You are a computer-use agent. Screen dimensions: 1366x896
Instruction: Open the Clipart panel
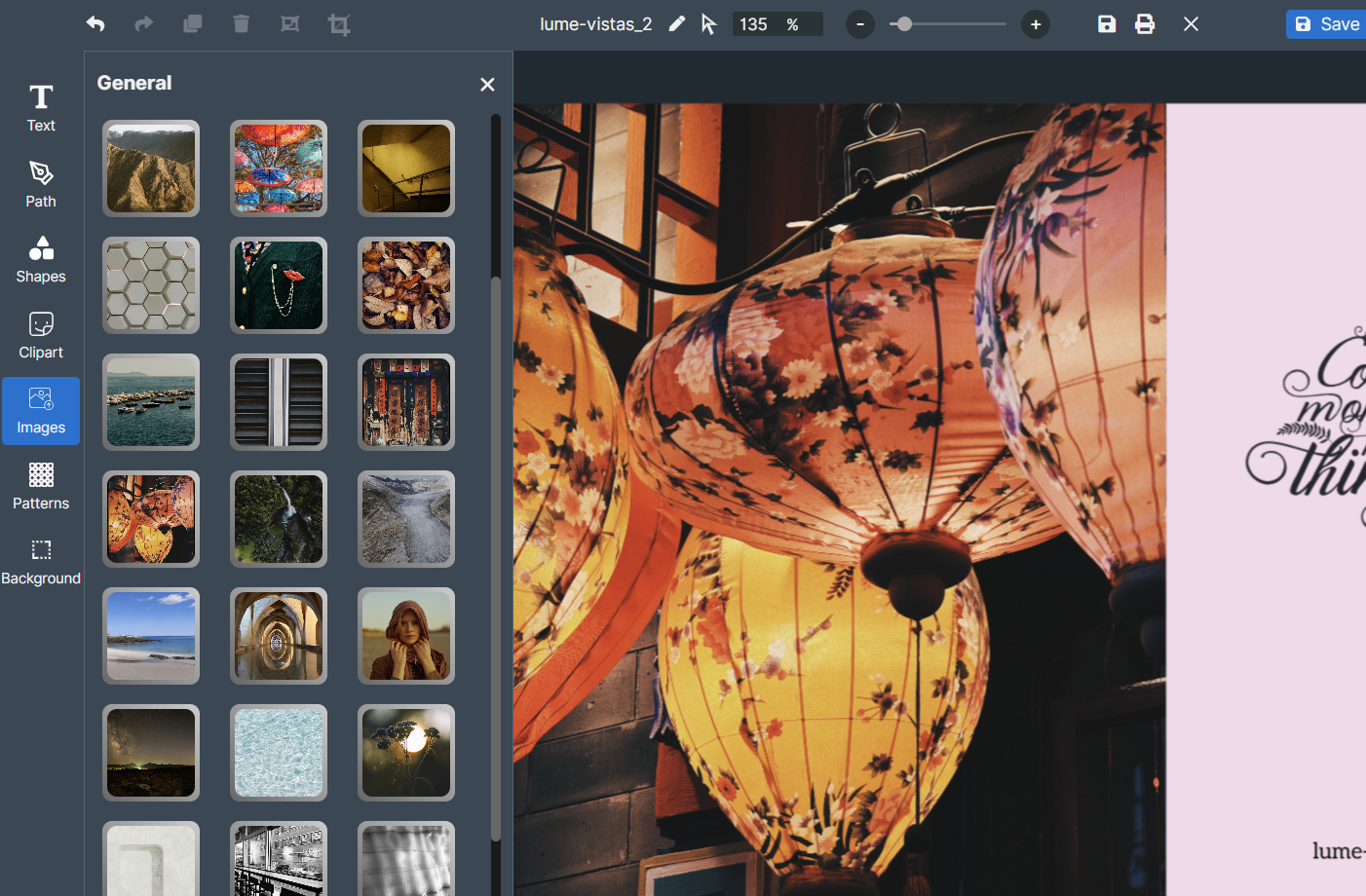[x=41, y=336]
